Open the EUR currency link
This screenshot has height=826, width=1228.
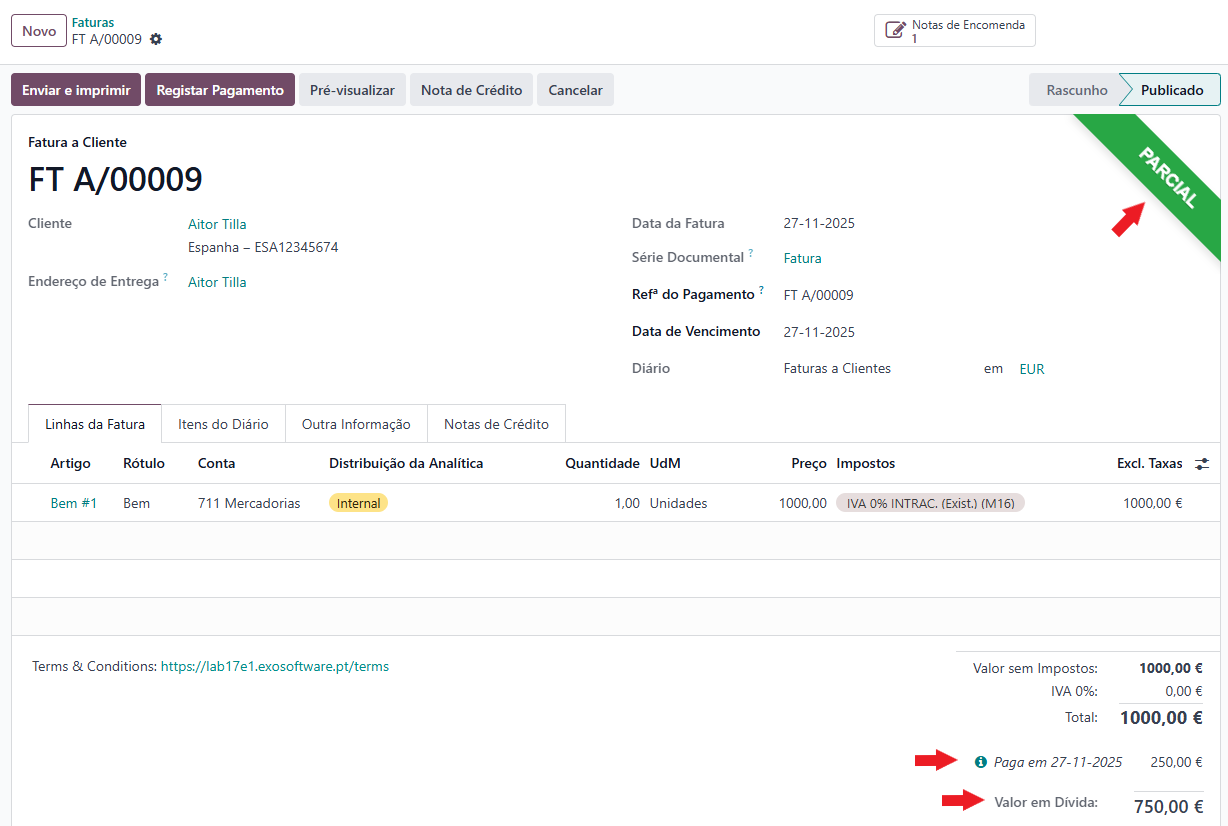1032,369
